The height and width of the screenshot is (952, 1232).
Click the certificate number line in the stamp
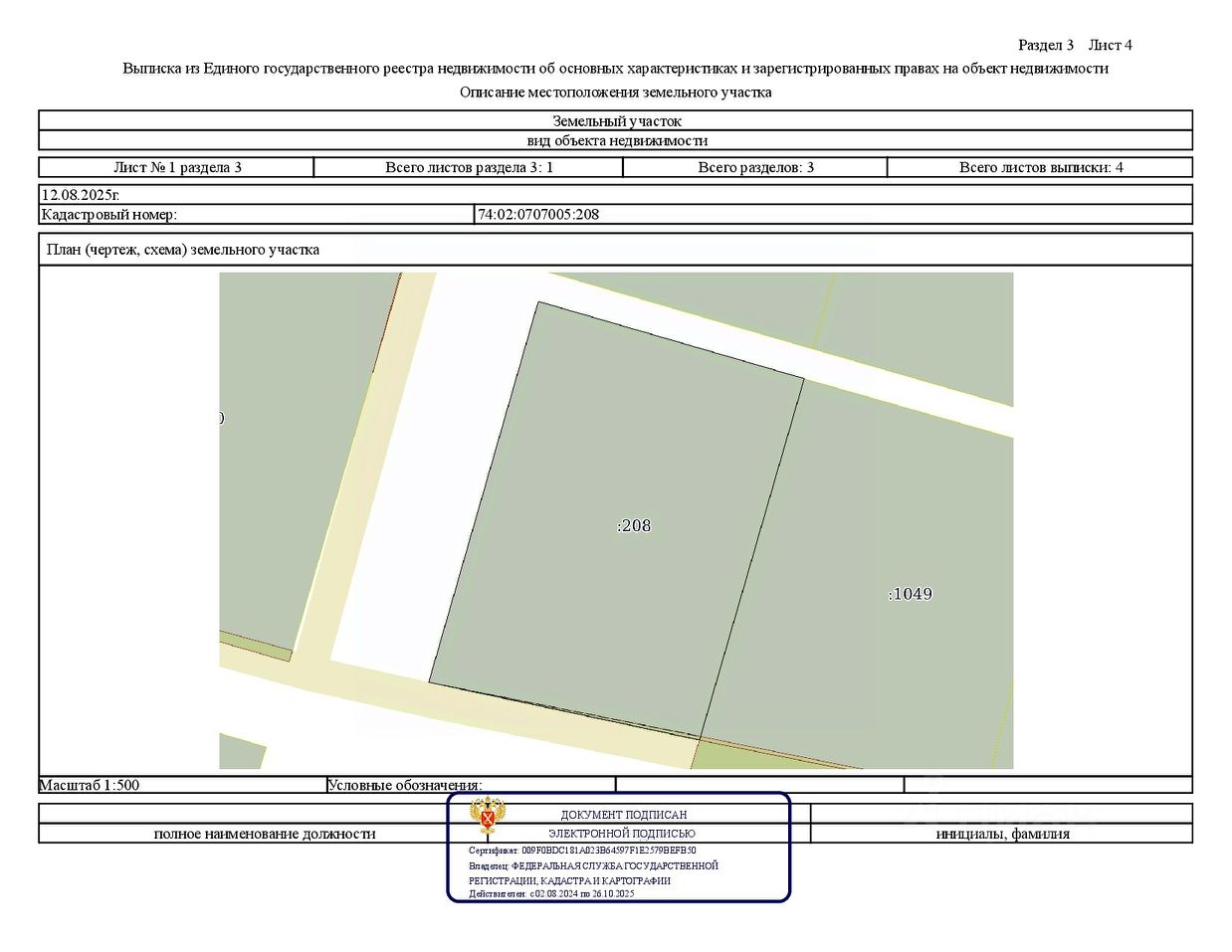[x=582, y=851]
